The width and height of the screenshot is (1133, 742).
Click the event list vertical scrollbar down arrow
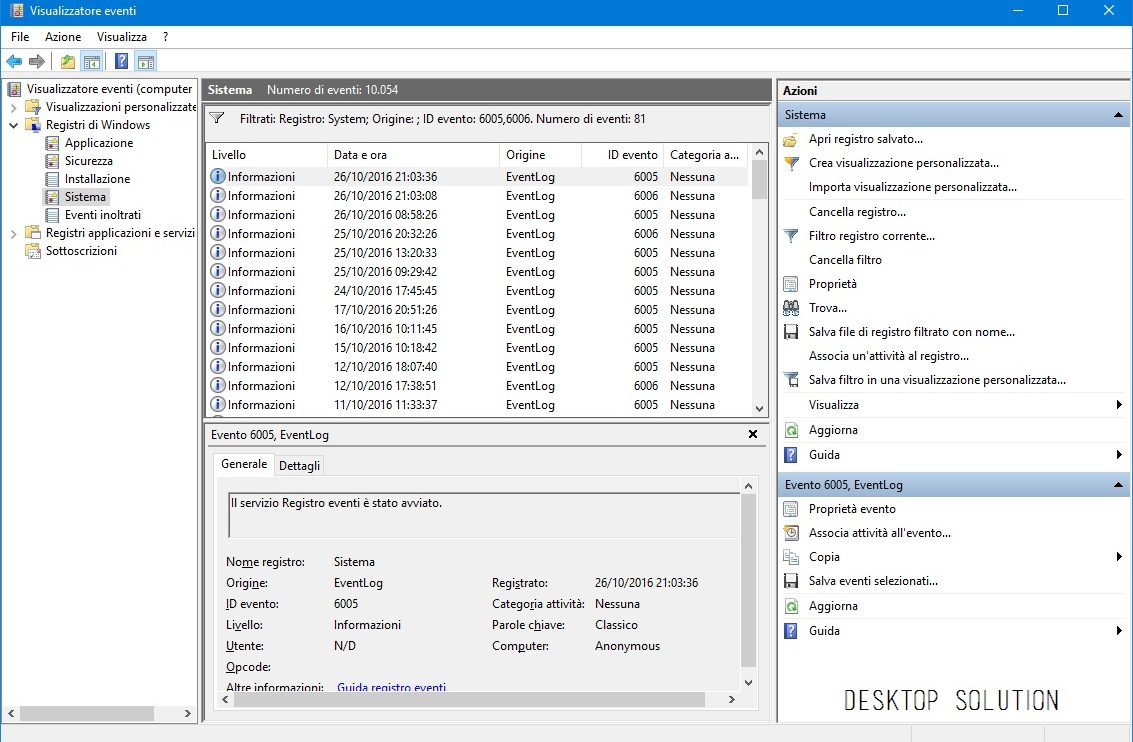coord(759,408)
